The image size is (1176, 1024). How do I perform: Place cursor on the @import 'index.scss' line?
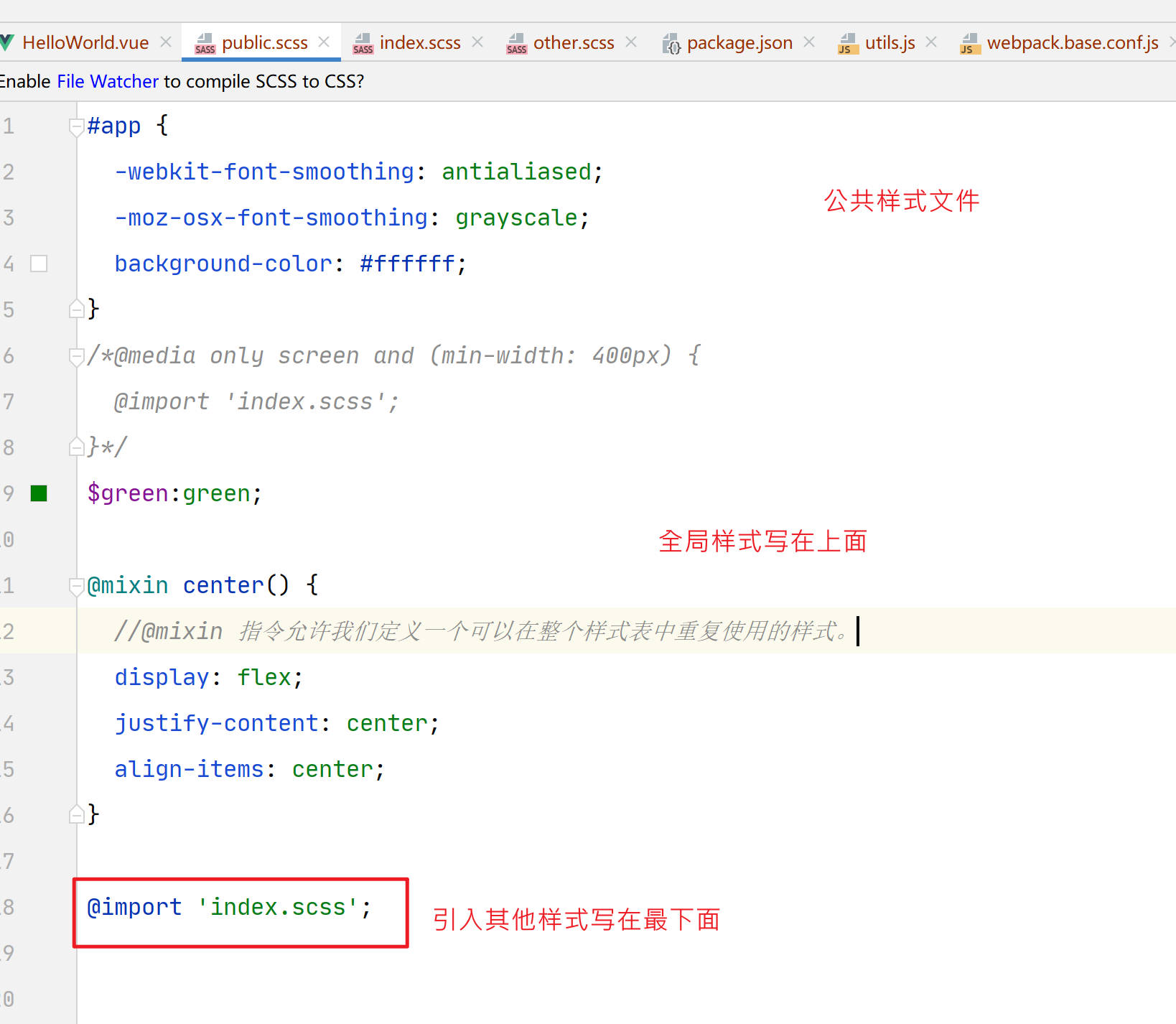coord(229,908)
